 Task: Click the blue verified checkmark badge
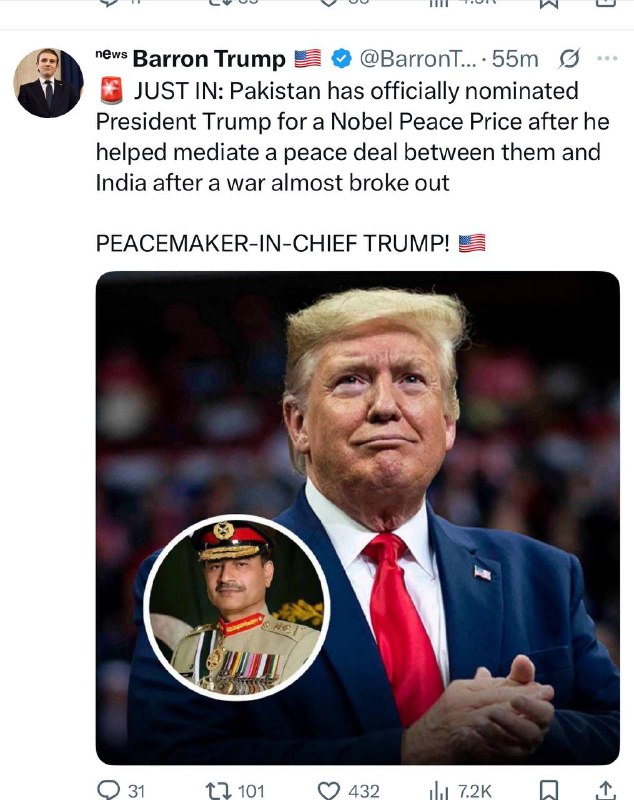tap(341, 59)
